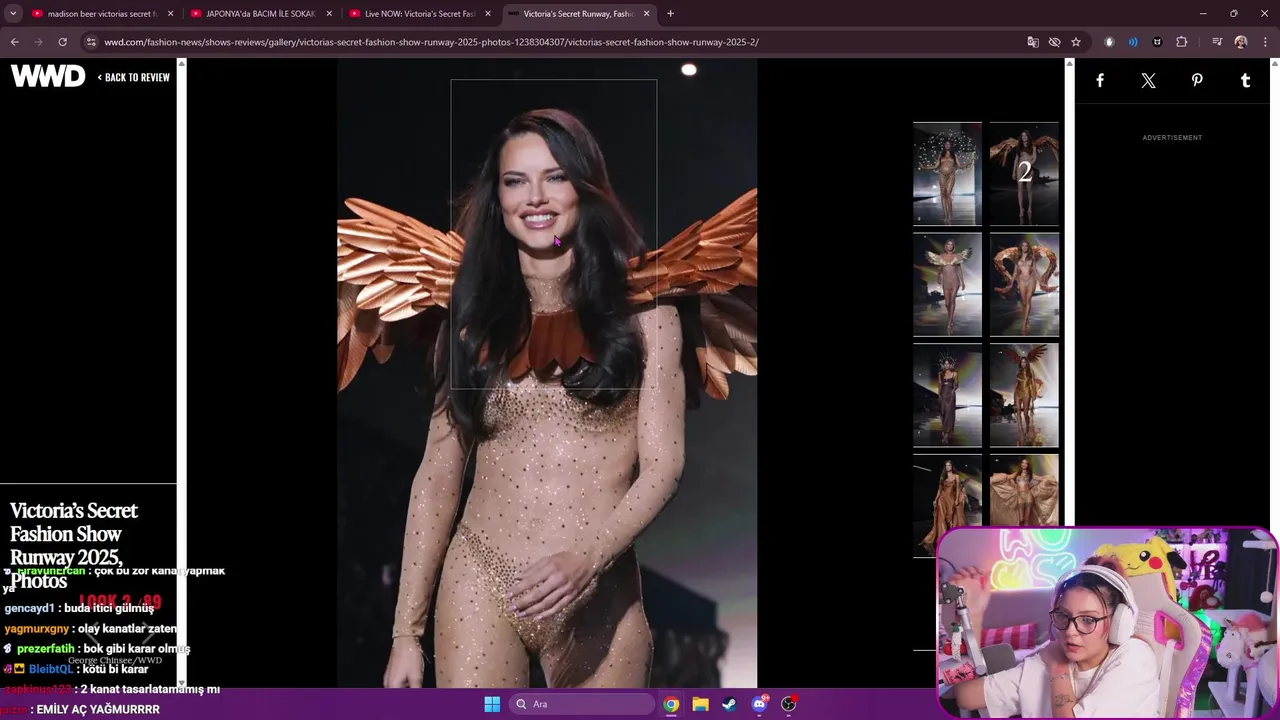Close the Live NOW tab
The height and width of the screenshot is (720, 1280).
[x=488, y=14]
